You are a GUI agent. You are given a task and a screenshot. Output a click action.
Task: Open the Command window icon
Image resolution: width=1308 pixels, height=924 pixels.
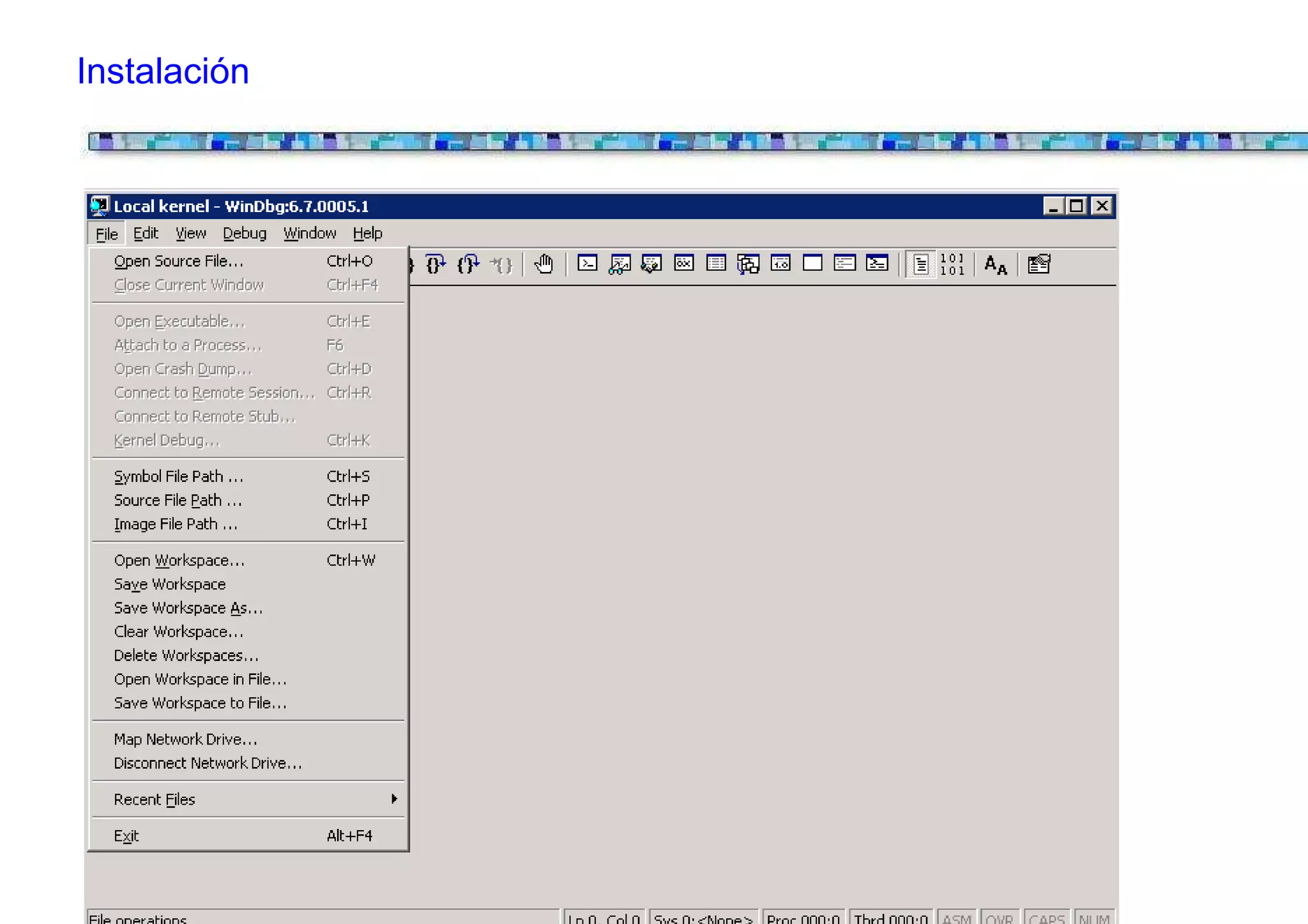click(x=587, y=264)
